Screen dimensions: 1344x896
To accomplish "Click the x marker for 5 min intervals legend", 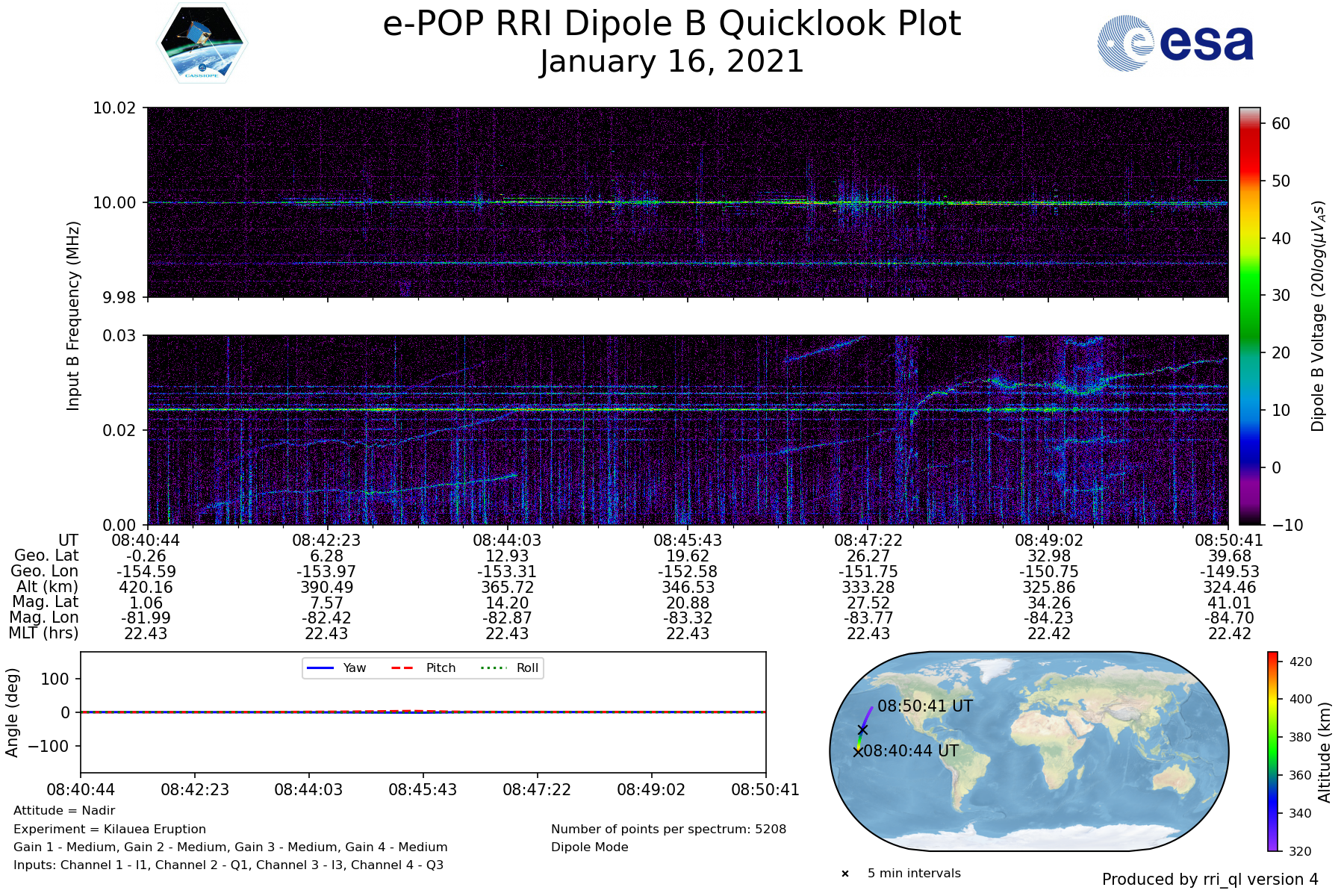I will 845,874.
